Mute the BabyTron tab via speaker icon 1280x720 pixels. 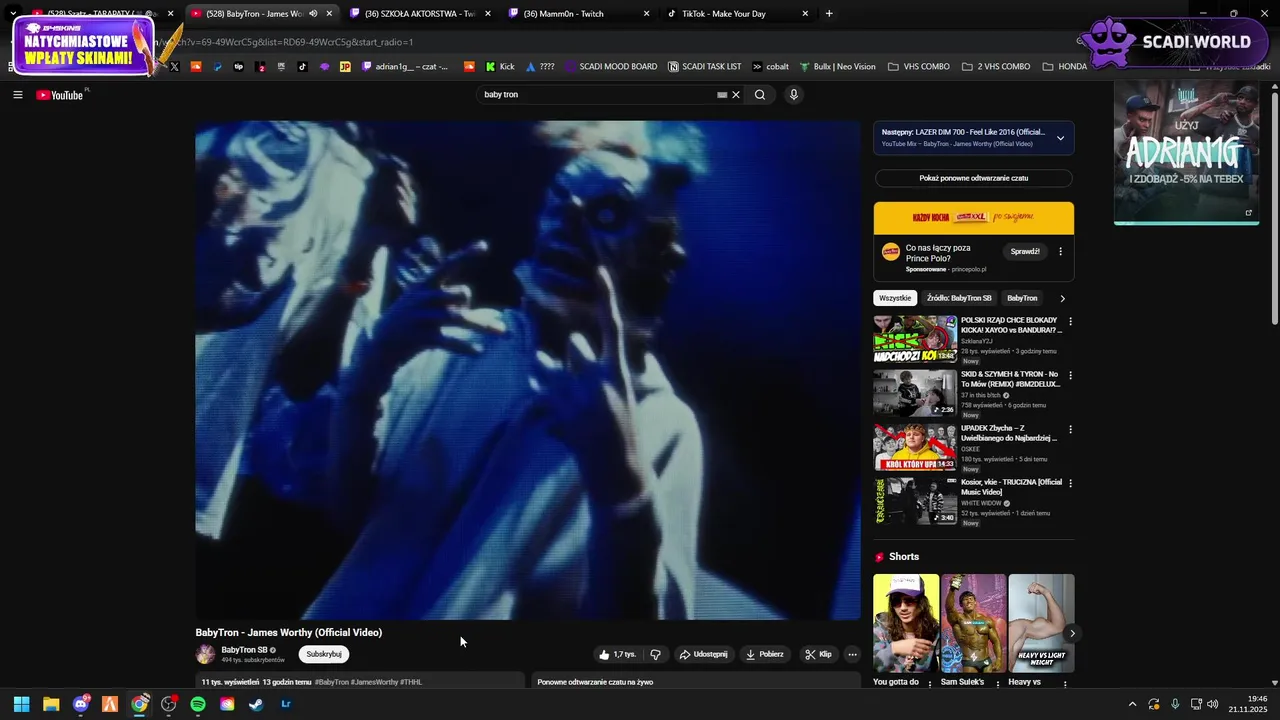(x=314, y=14)
